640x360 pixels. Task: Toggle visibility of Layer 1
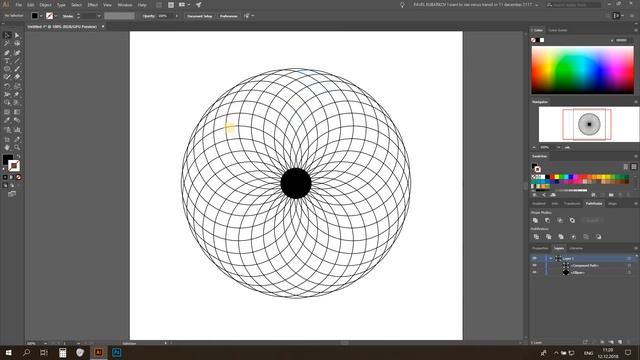[x=534, y=258]
